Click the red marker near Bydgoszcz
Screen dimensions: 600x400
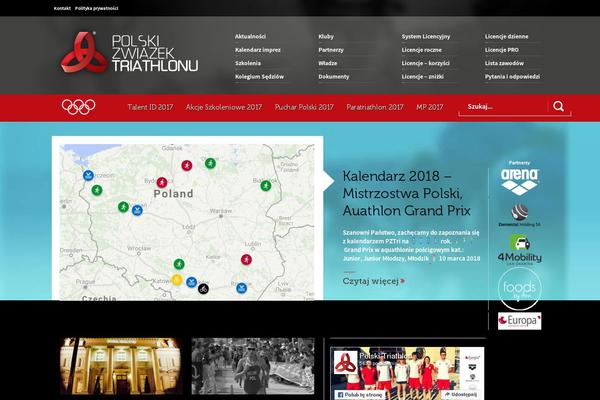point(162,182)
